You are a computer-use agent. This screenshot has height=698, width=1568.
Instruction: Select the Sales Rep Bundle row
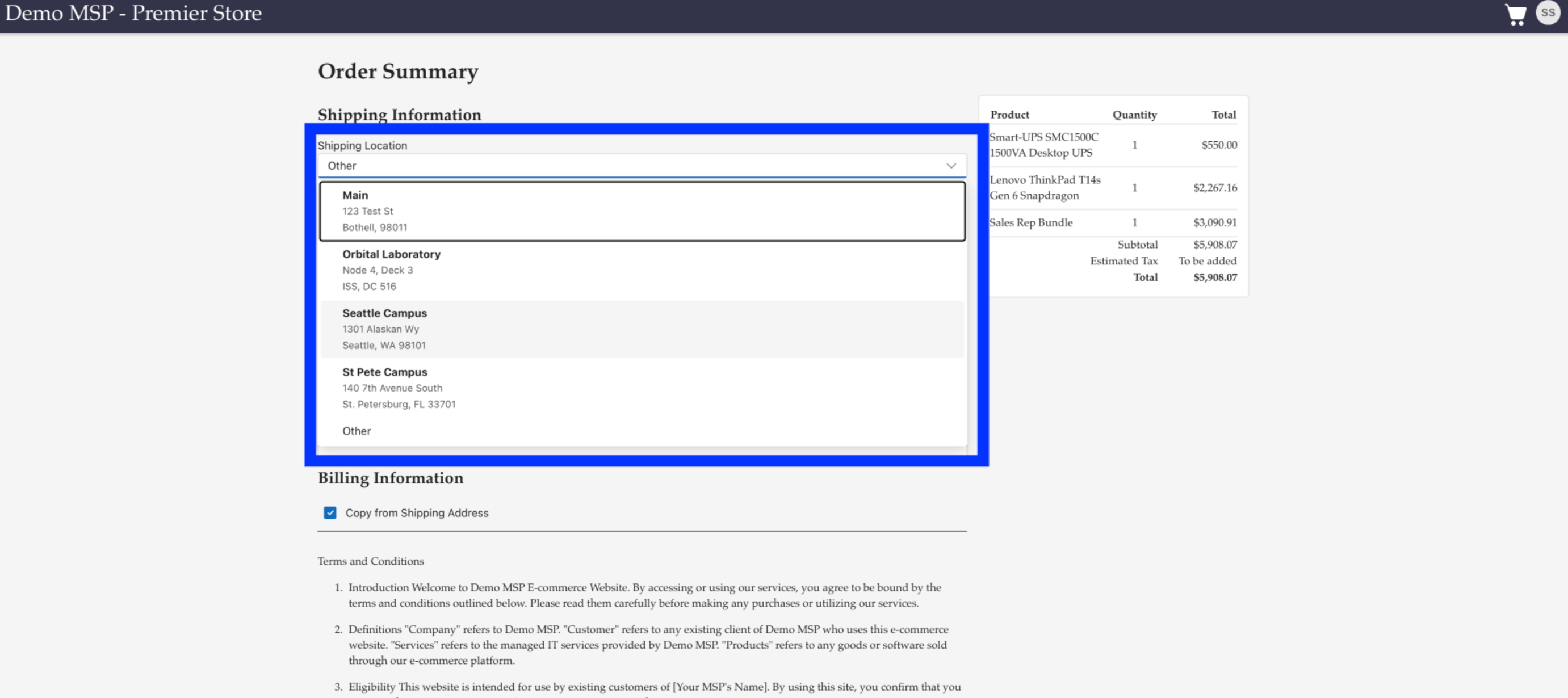(1031, 222)
